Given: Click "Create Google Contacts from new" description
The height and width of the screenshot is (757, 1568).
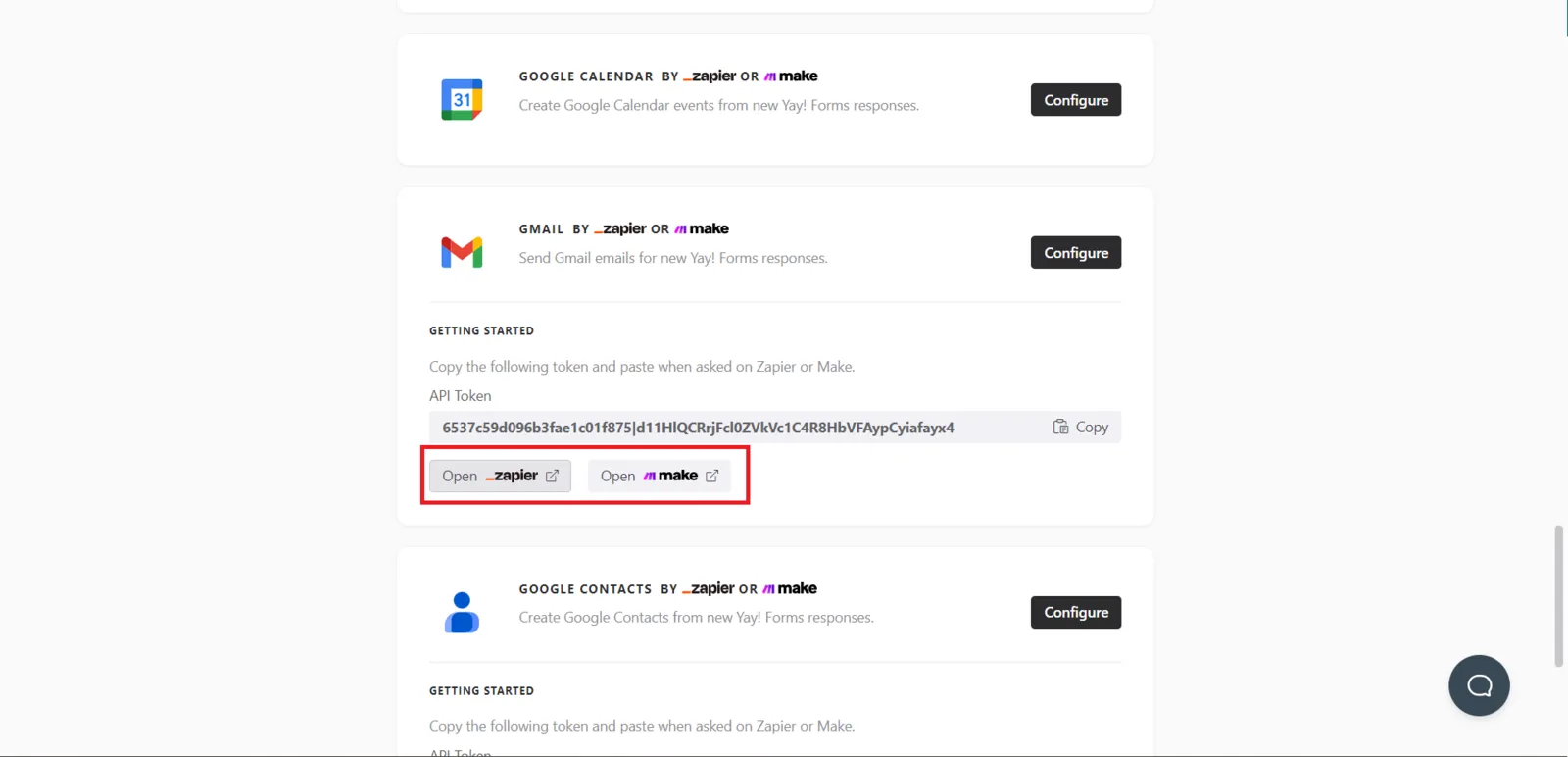Looking at the screenshot, I should tap(697, 618).
